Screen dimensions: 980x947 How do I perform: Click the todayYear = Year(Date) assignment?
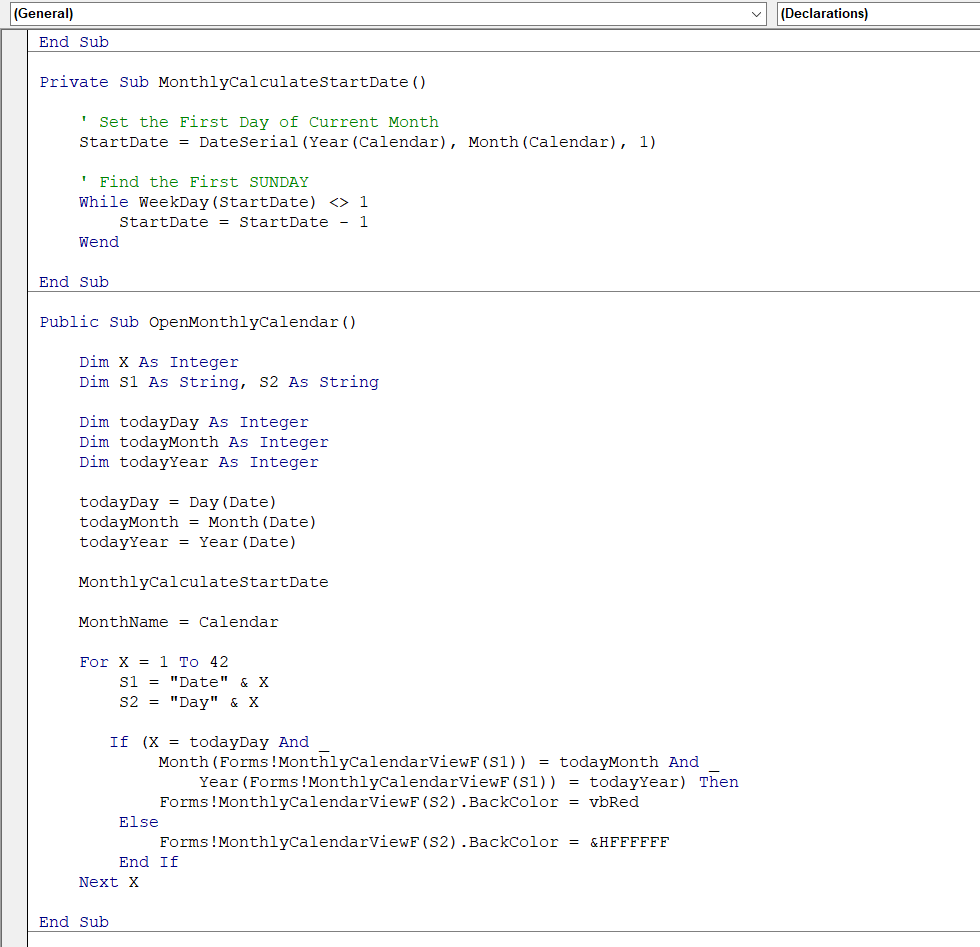187,542
